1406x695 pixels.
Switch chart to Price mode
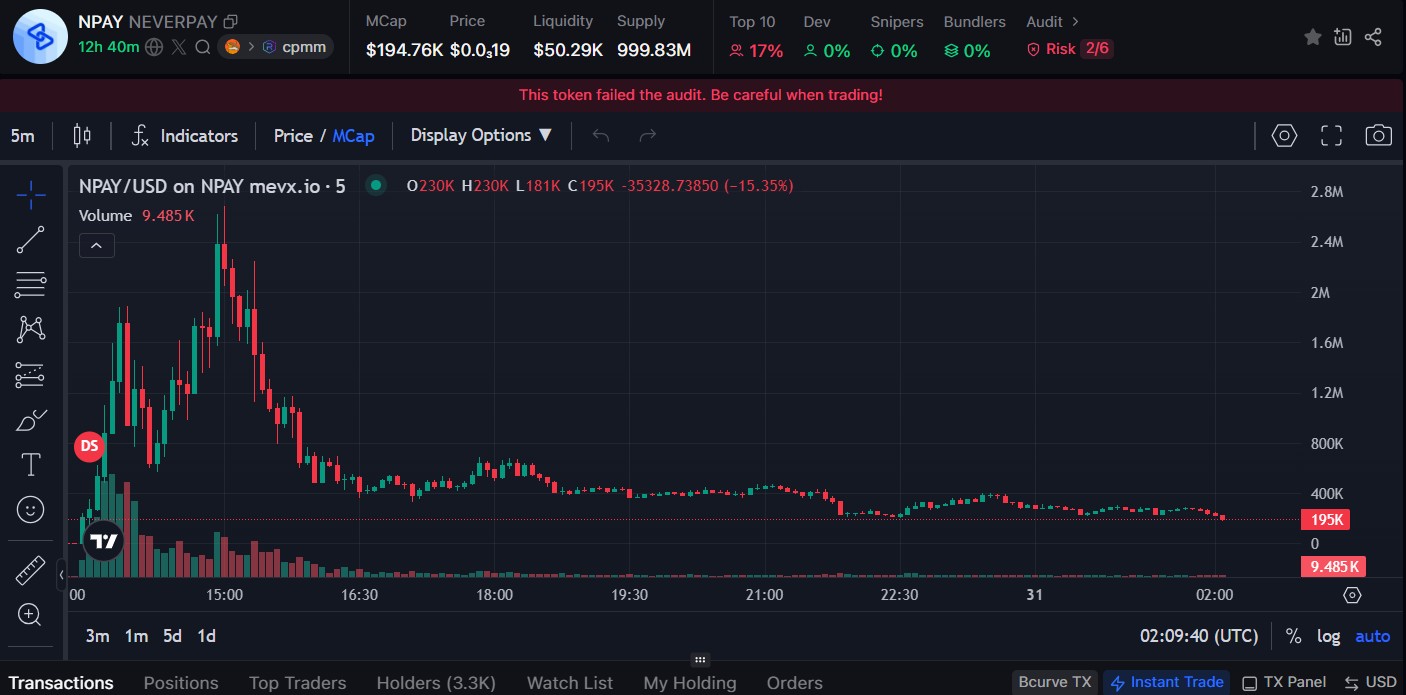pyautogui.click(x=293, y=136)
